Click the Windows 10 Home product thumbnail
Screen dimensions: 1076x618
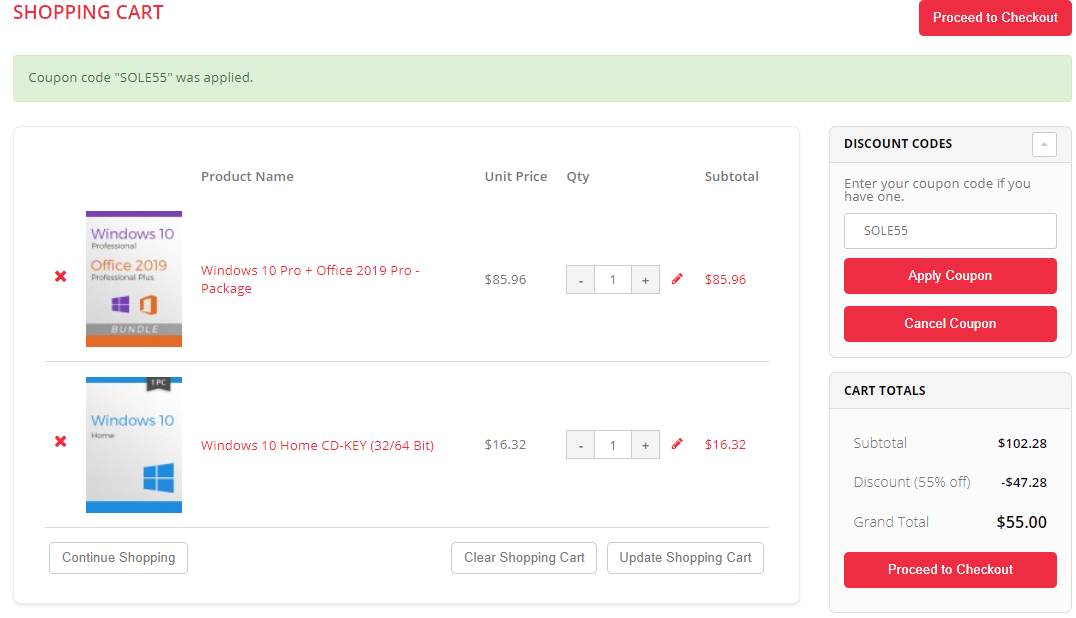pos(134,445)
